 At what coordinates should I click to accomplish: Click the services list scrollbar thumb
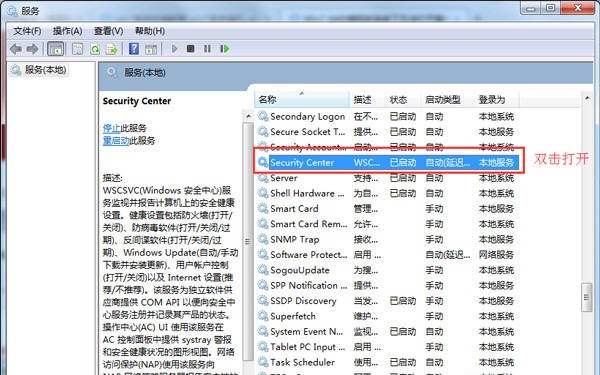(587, 297)
